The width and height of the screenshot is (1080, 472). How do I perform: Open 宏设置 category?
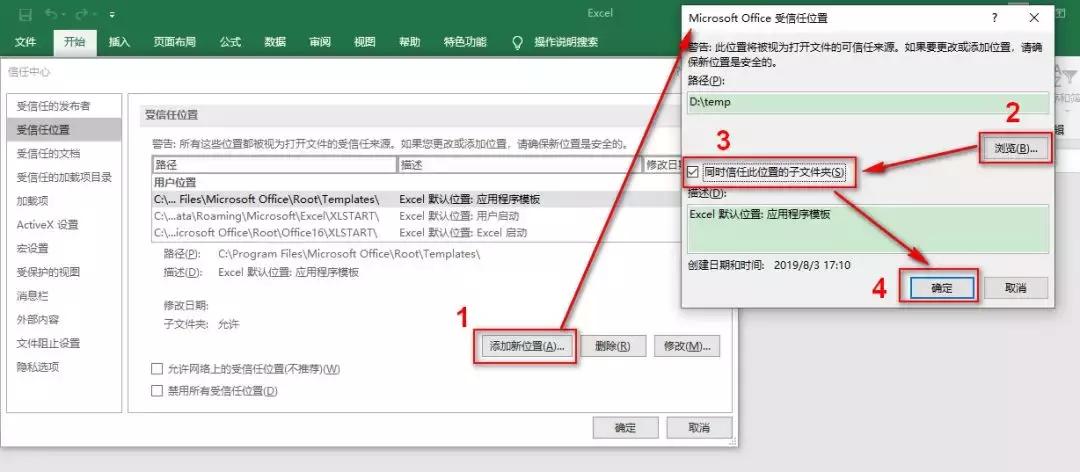point(64,248)
